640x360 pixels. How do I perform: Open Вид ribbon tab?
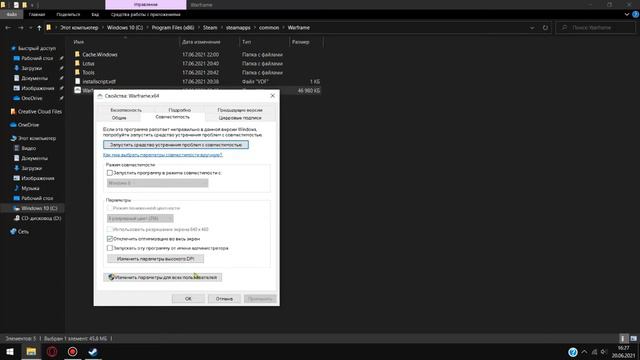click(95, 14)
